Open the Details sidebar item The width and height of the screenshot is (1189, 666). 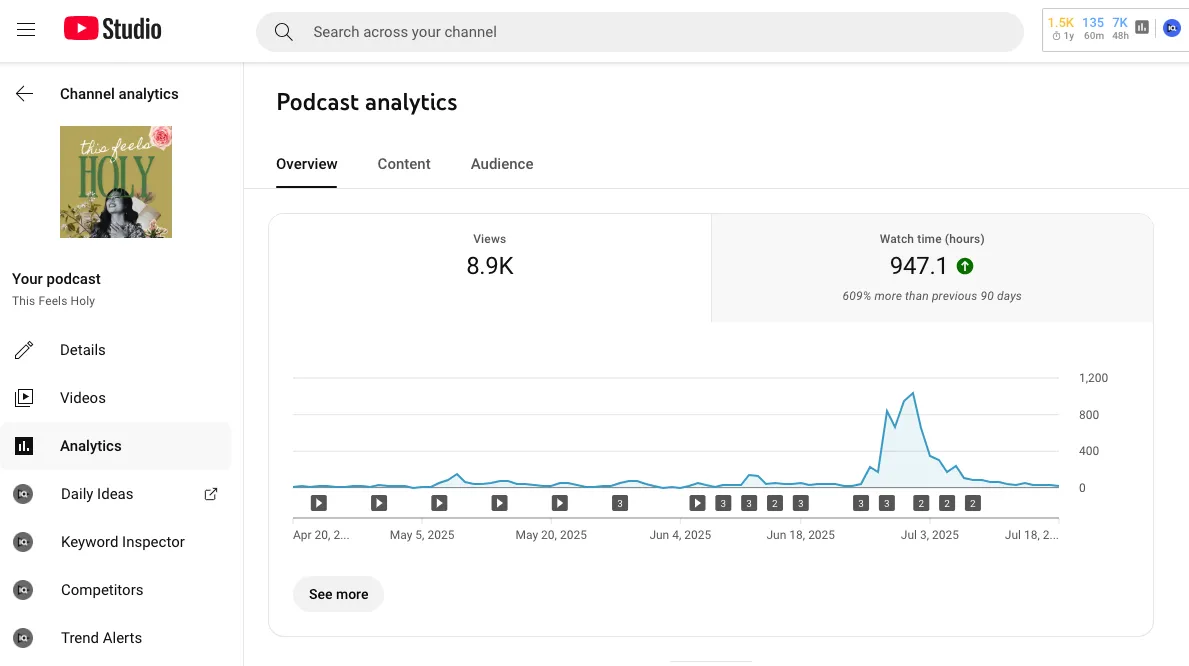116,350
